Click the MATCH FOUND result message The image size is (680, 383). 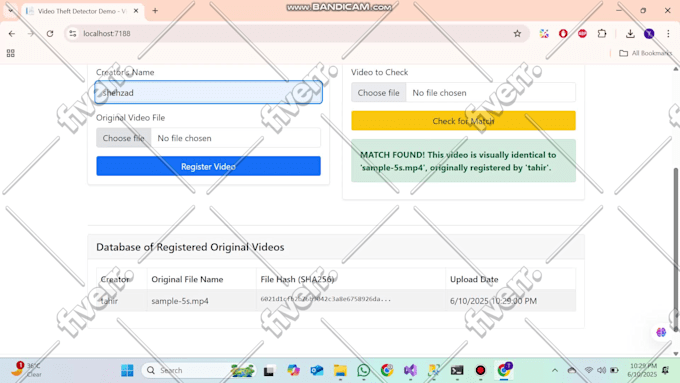pos(463,161)
